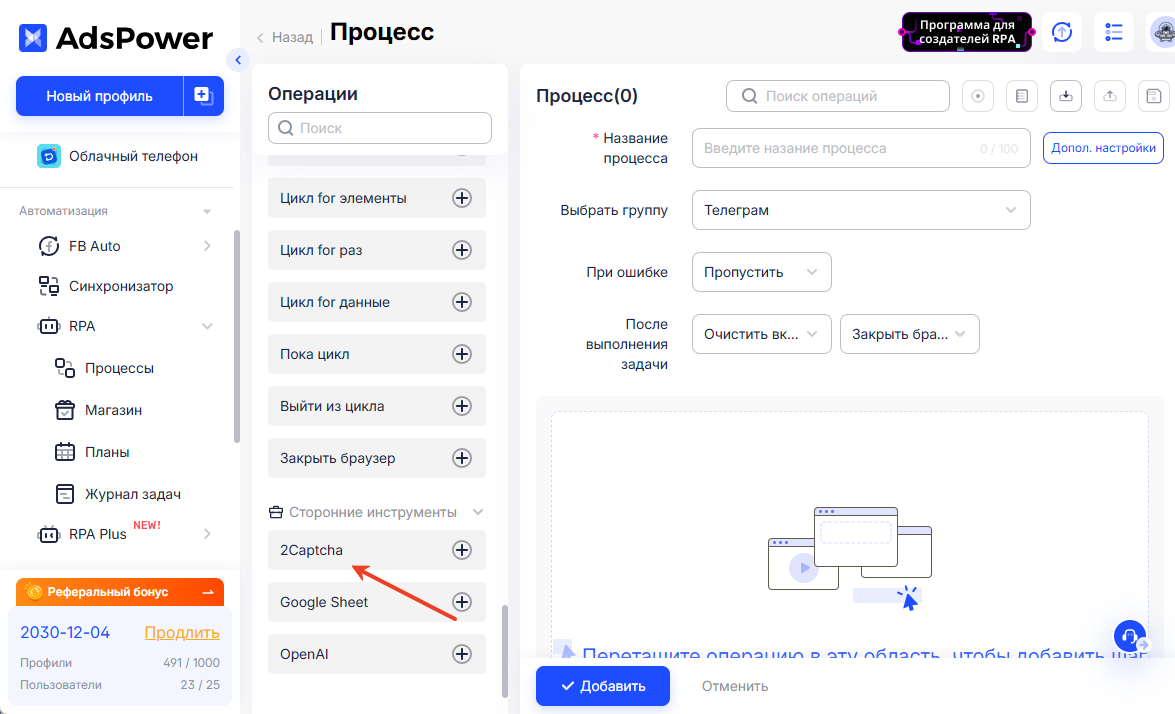Click the AdsPower logo icon
Screen dimensions: 1175x714
[x=33, y=37]
